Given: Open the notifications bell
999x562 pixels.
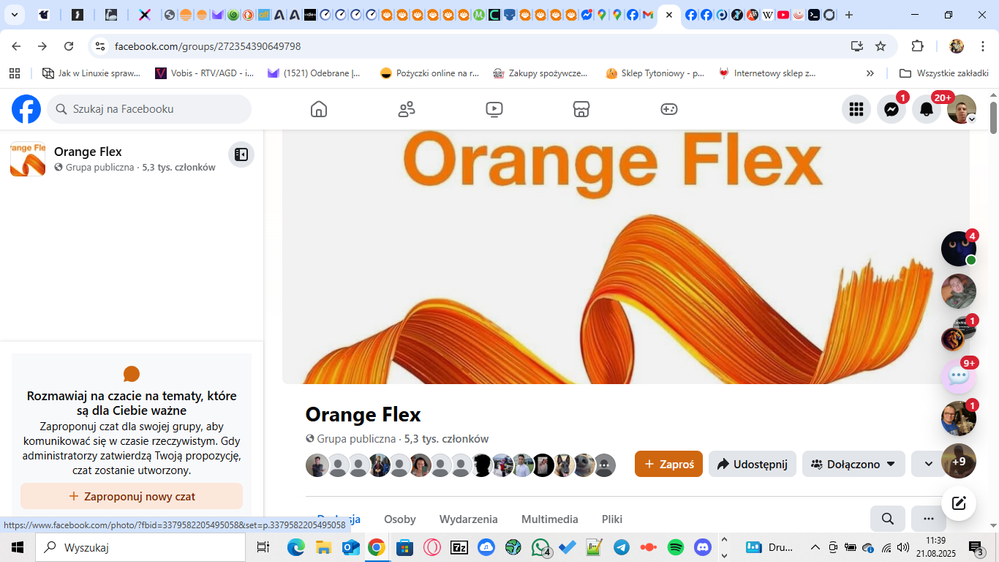Looking at the screenshot, I should (x=926, y=110).
